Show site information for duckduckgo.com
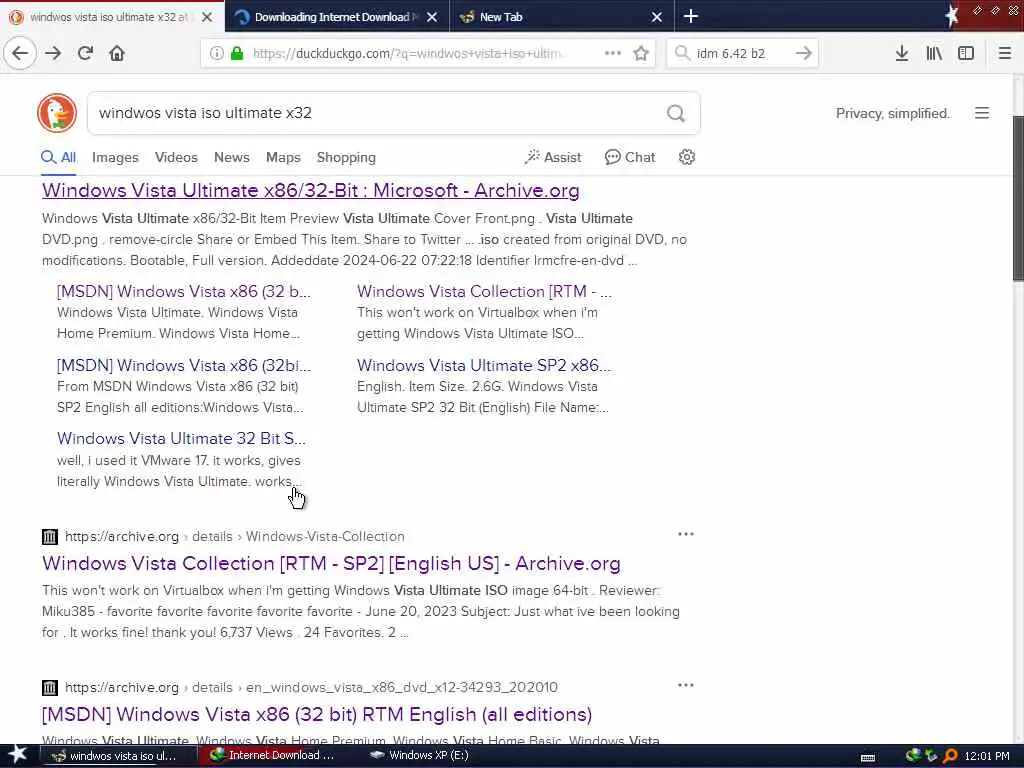1024x768 pixels. click(x=217, y=53)
